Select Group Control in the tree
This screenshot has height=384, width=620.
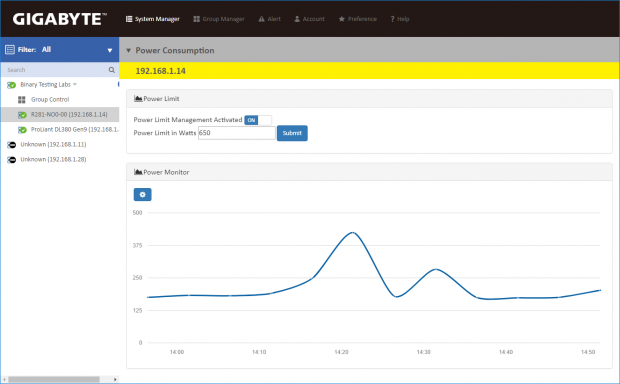(50, 100)
